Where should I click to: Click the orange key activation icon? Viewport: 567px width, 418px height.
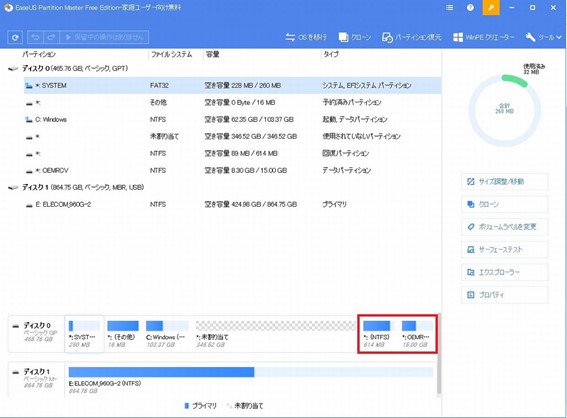click(491, 8)
